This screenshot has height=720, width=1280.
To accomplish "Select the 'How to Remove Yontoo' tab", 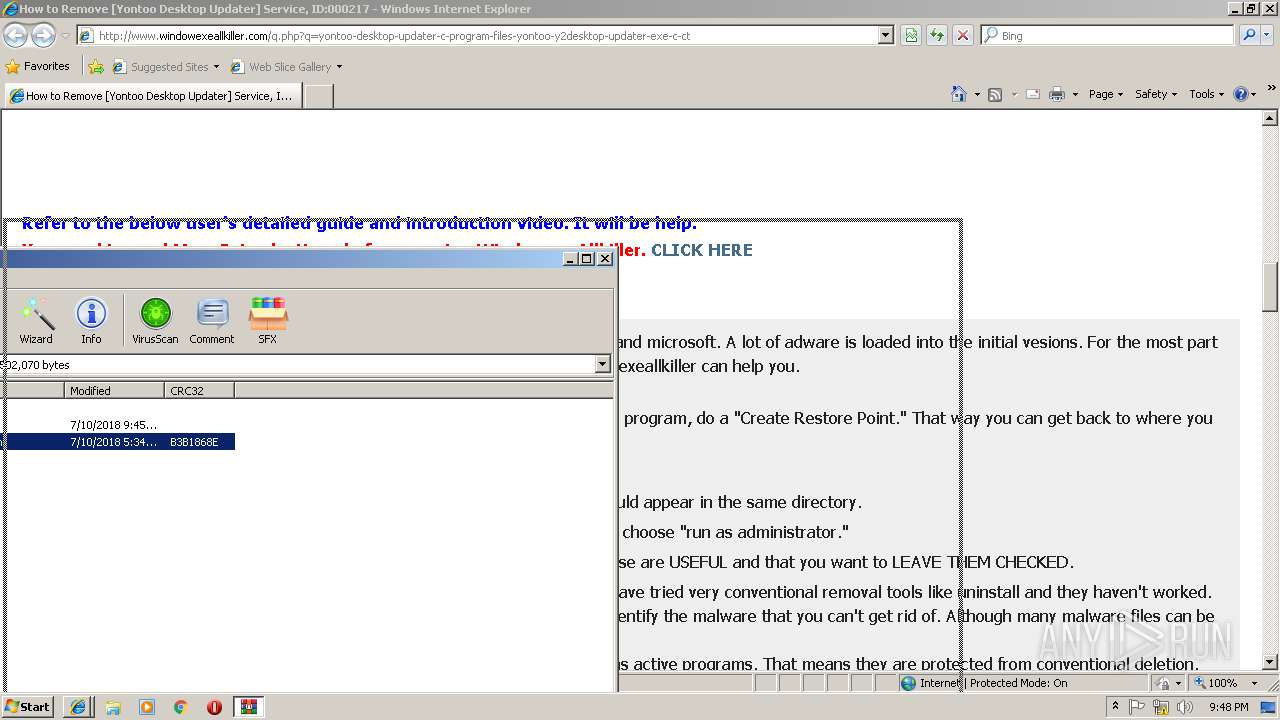I will coord(152,96).
